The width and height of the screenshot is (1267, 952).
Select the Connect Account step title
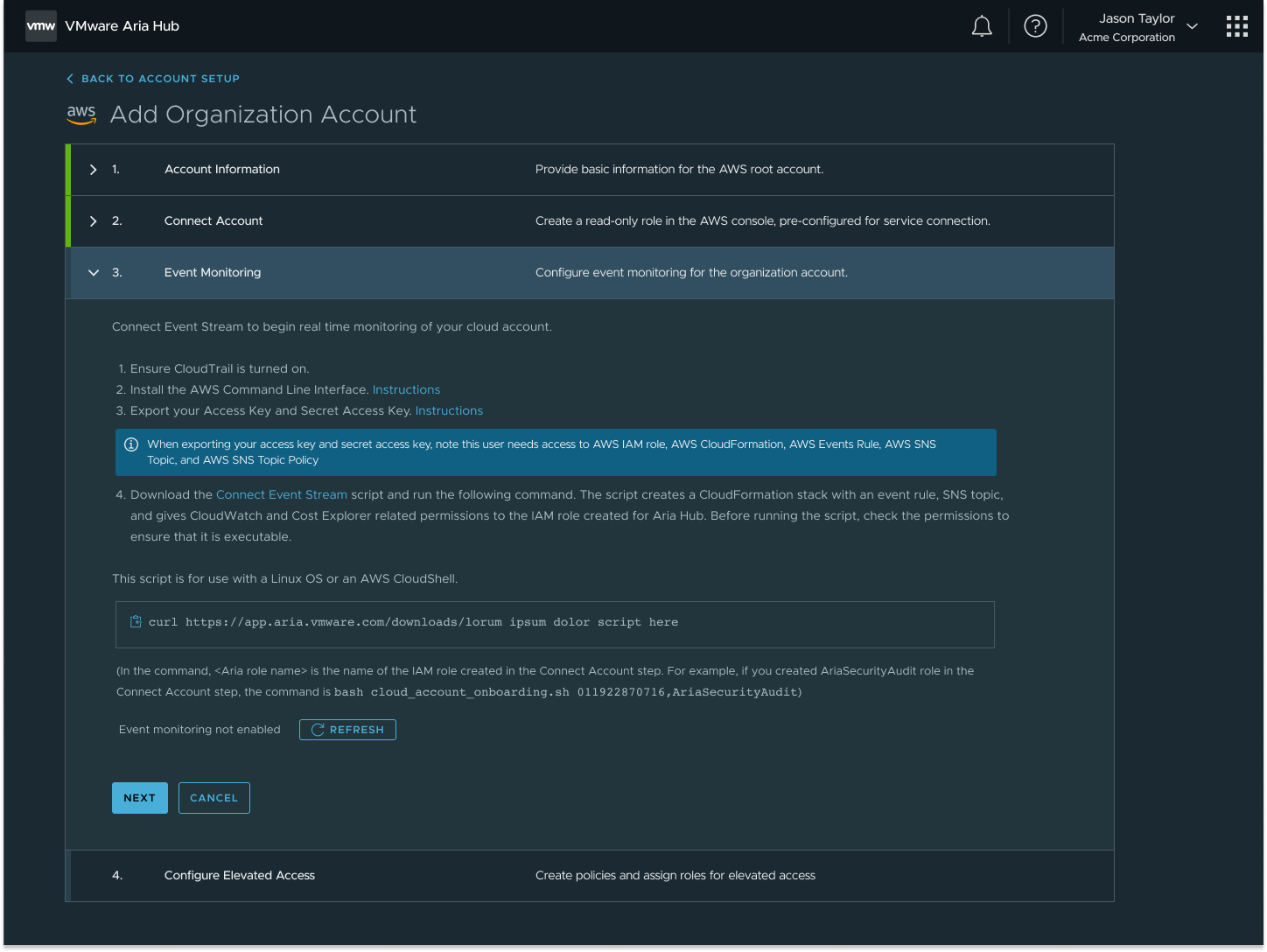click(x=213, y=221)
